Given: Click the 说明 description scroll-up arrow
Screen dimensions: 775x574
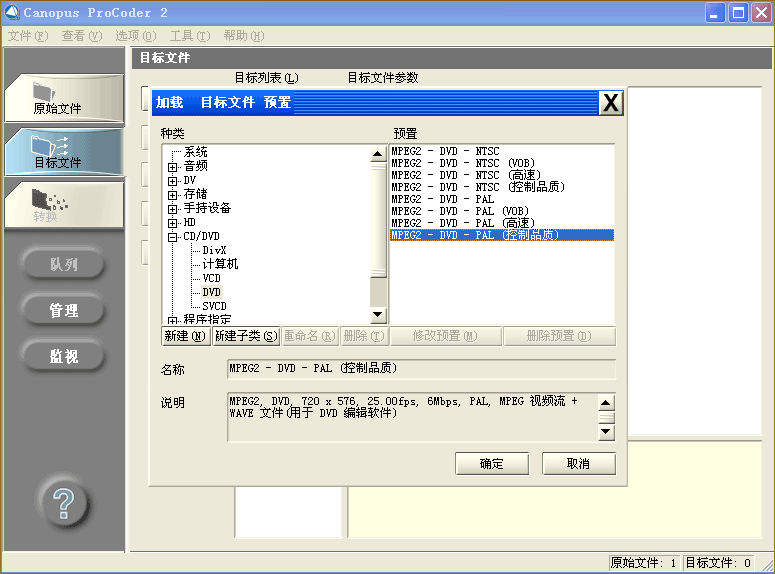Looking at the screenshot, I should tap(606, 402).
